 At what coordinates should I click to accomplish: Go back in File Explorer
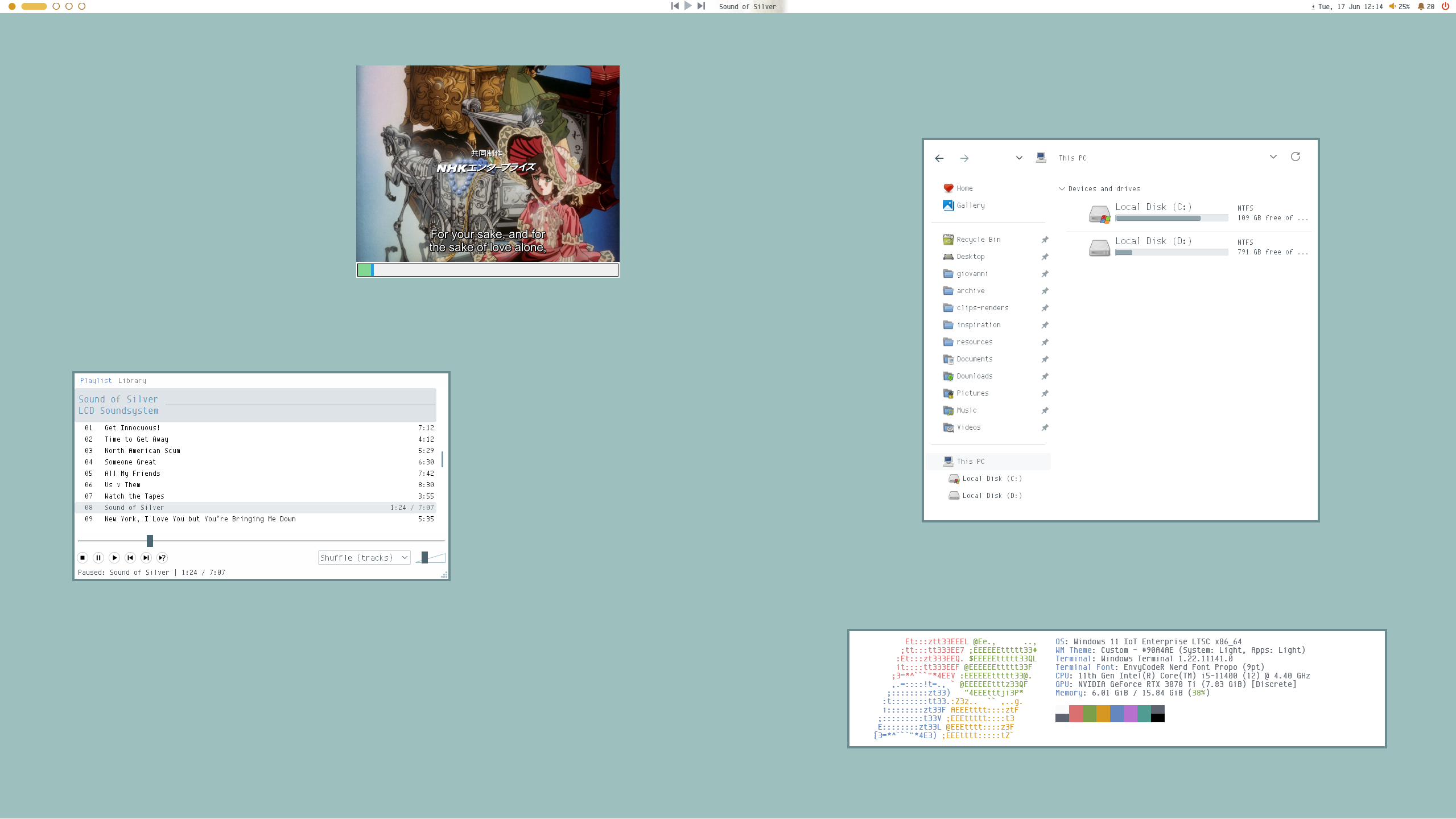tap(939, 158)
